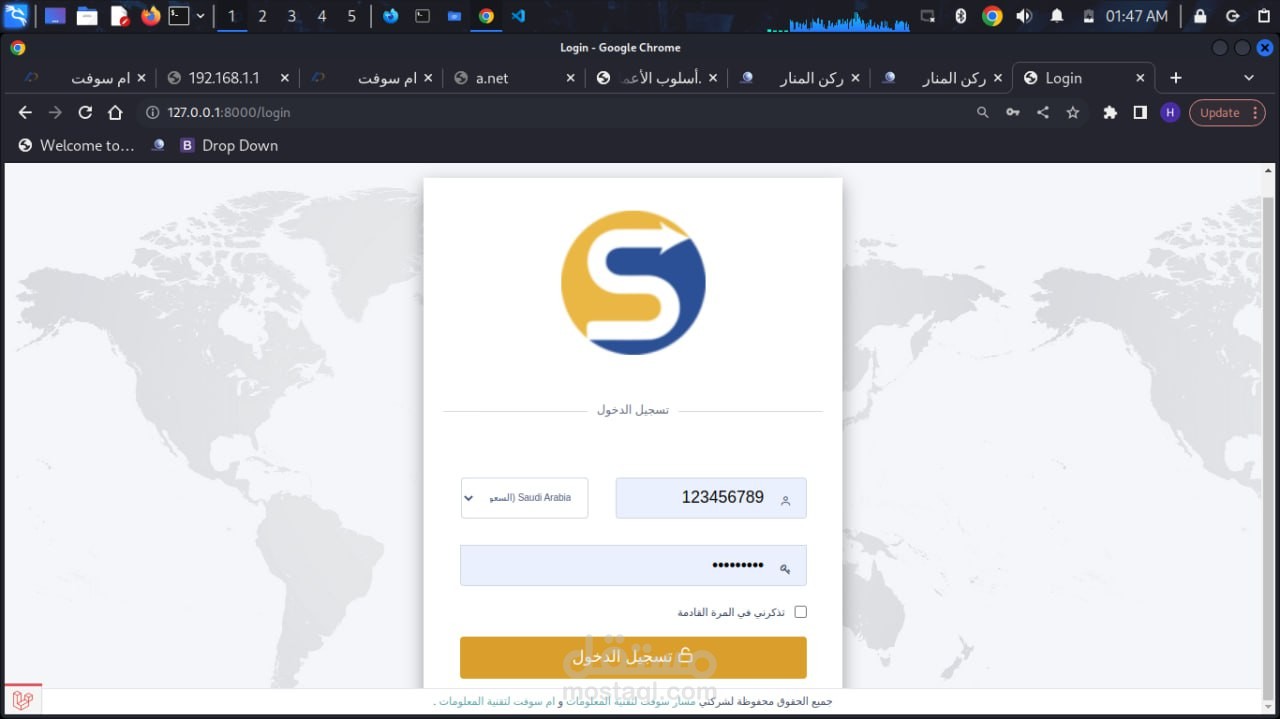Activate the Firefox window in taskbar

point(391,16)
